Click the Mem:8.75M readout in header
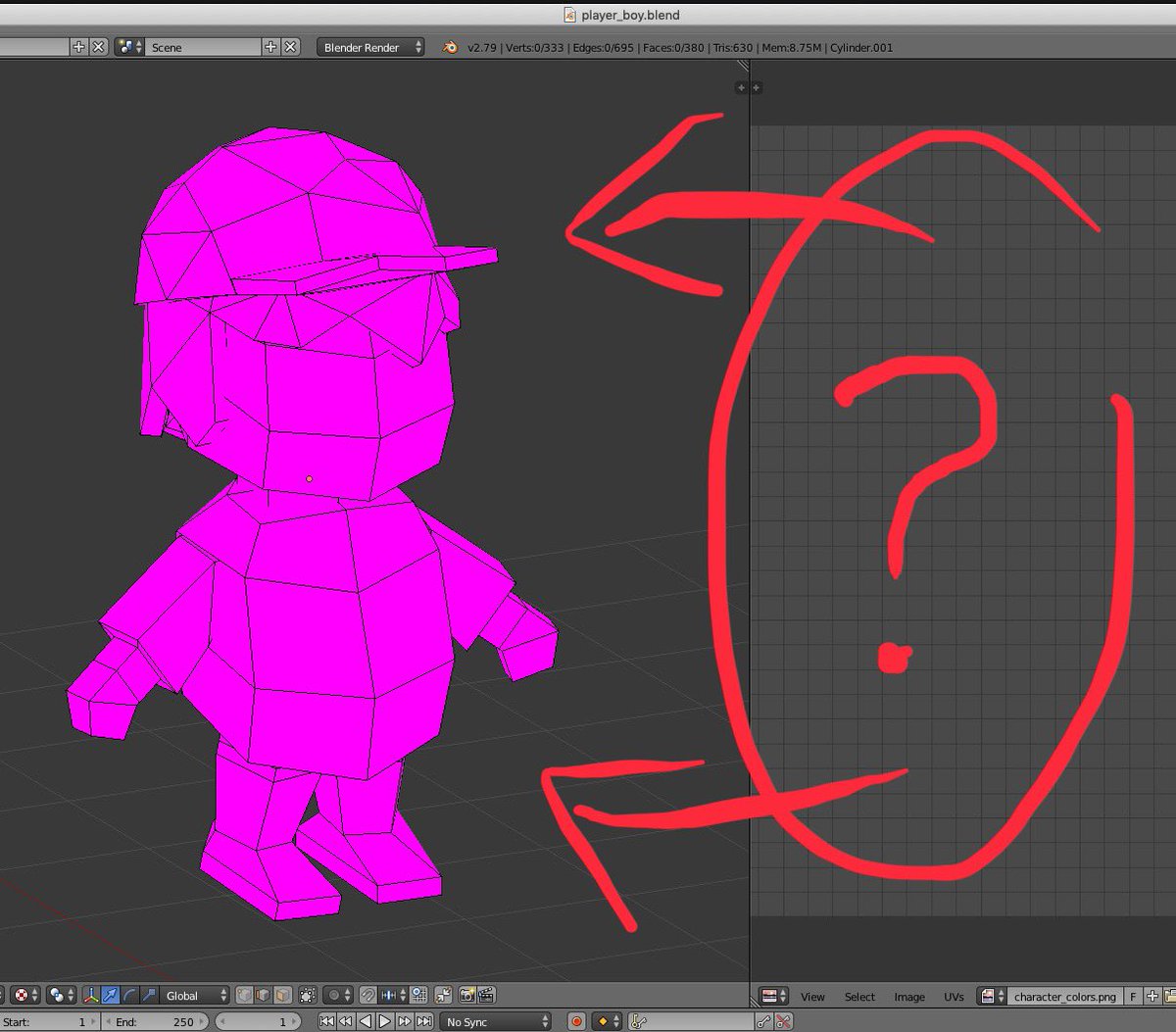The height and width of the screenshot is (1032, 1176). [791, 47]
